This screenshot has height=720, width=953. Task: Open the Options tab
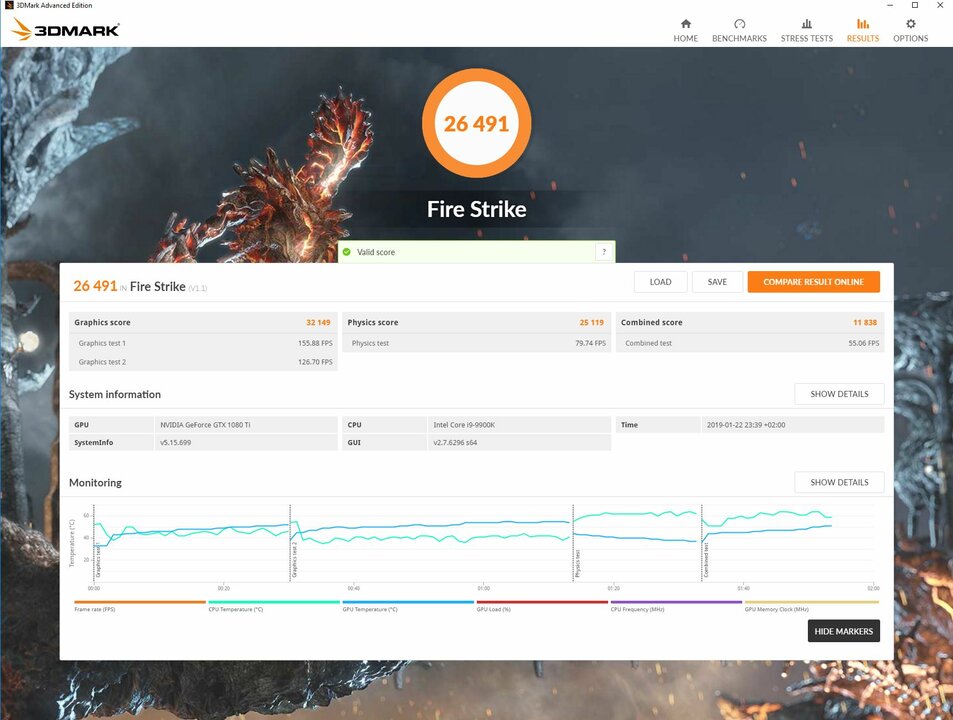(910, 30)
